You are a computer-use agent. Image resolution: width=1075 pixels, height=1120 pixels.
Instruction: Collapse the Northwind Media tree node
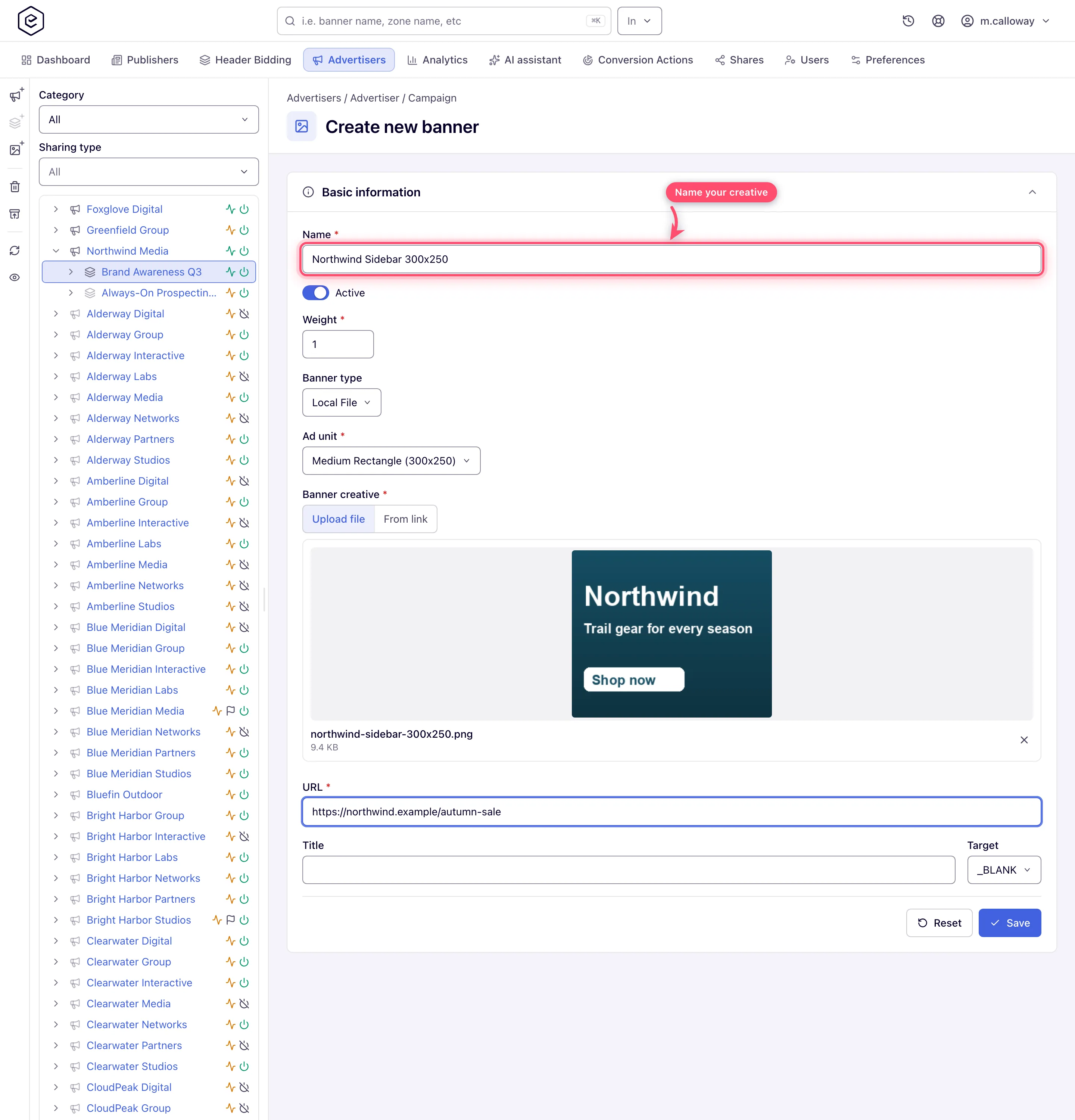pyautogui.click(x=56, y=251)
